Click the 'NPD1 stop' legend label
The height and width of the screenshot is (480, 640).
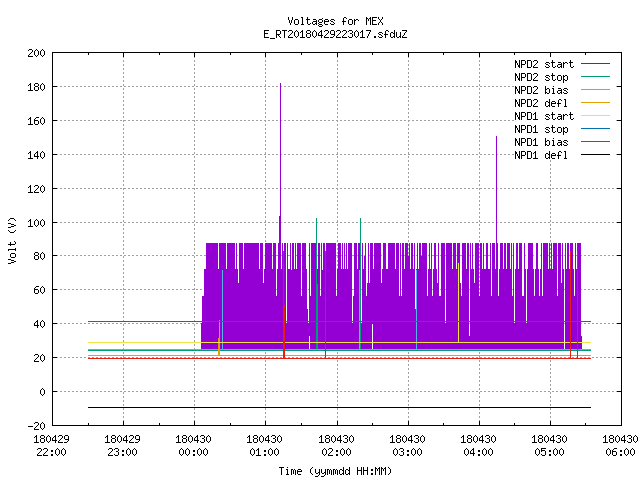coord(541,129)
